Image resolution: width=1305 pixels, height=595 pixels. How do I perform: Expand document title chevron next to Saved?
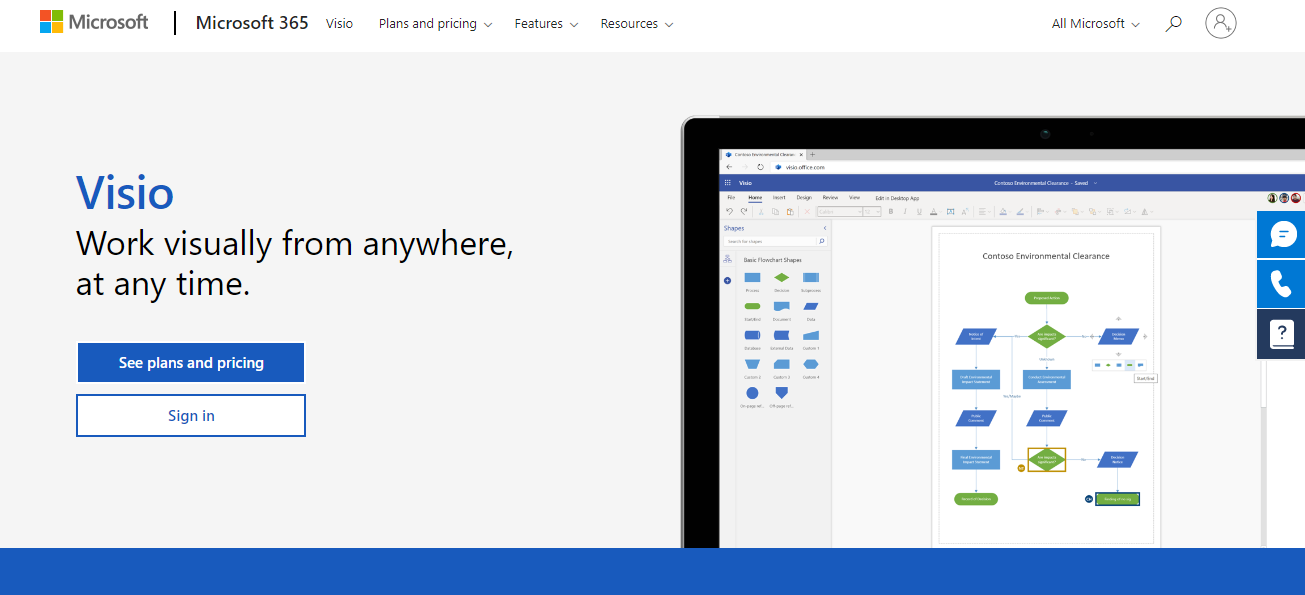(1095, 183)
